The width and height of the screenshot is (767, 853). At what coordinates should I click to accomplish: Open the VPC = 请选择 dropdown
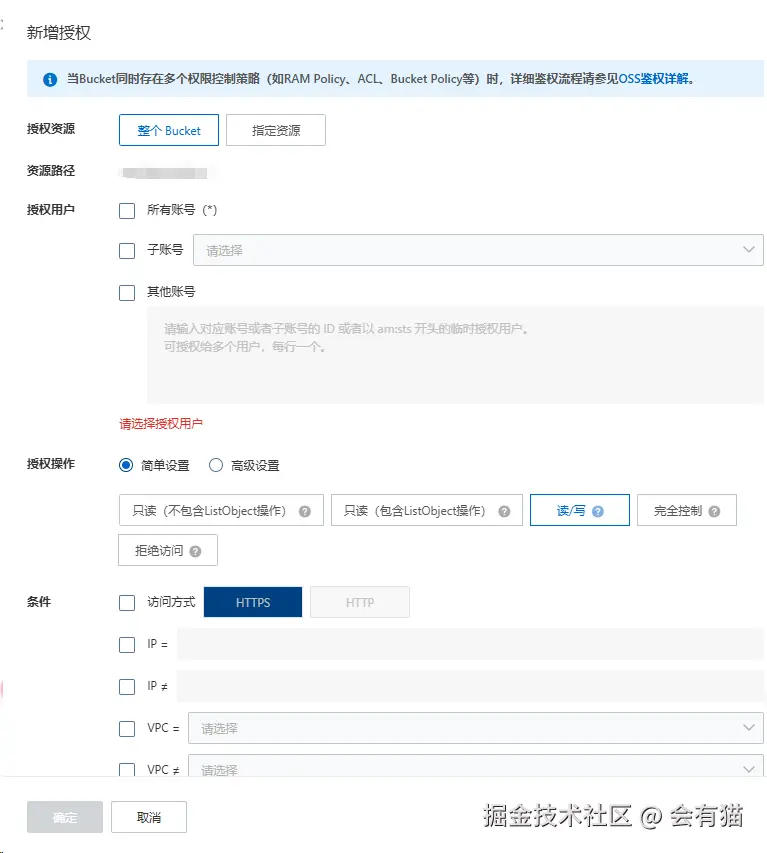pyautogui.click(x=476, y=728)
